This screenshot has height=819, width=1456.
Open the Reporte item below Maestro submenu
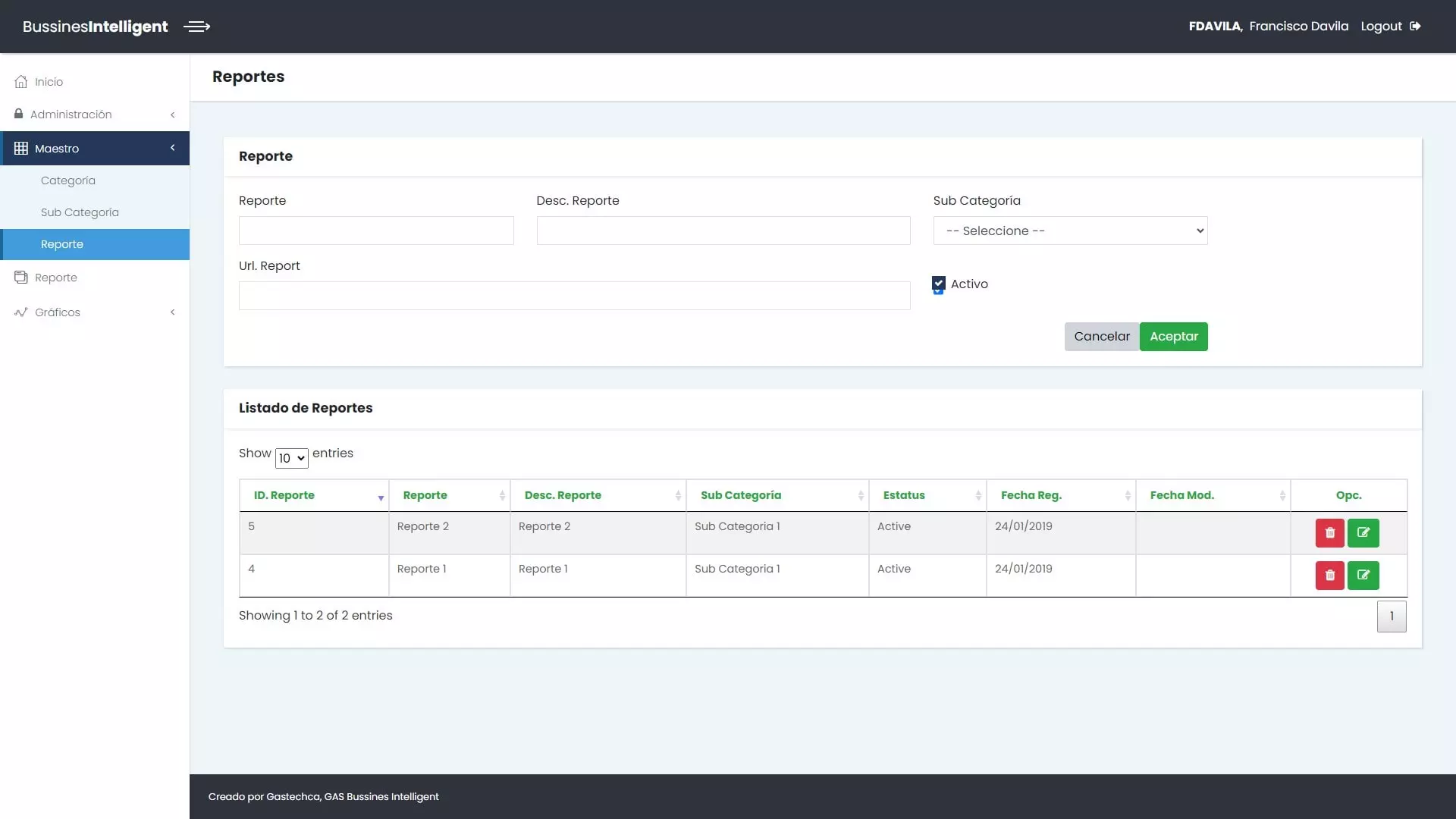(95, 278)
